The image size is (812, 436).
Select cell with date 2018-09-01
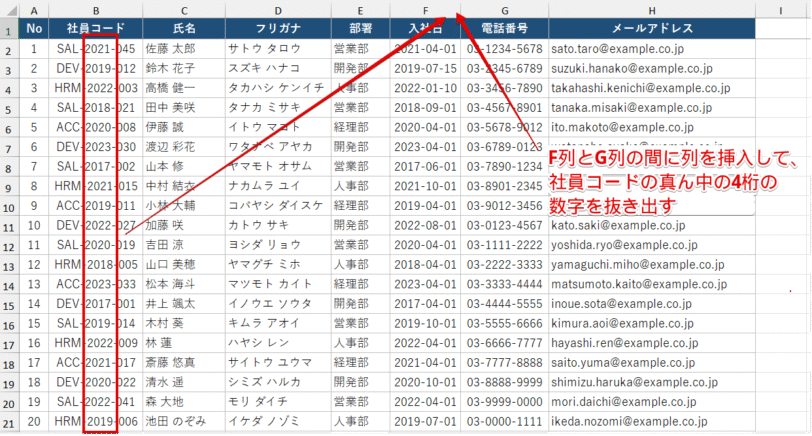point(425,108)
